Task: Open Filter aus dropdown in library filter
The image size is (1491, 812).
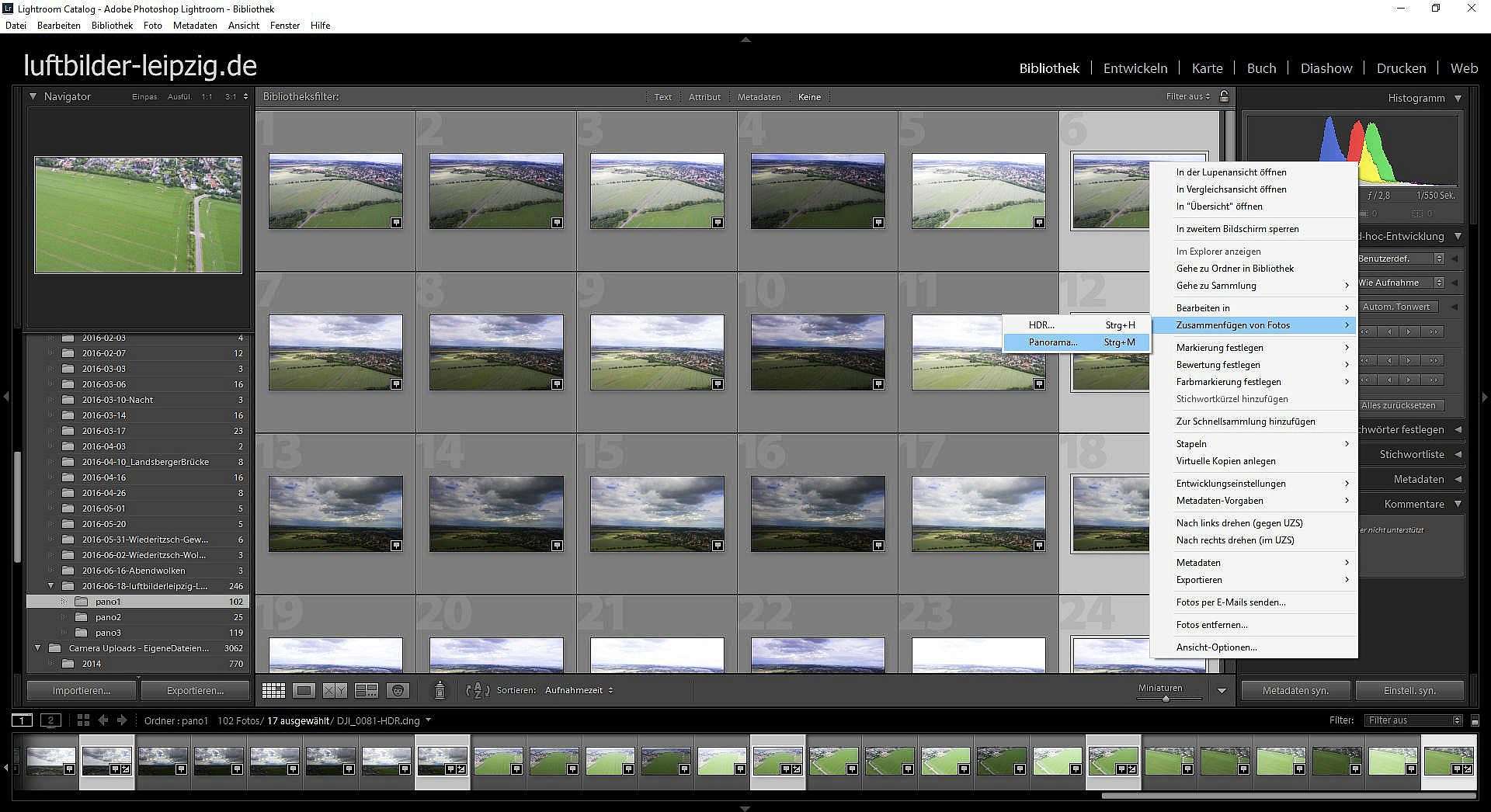Action: [x=1188, y=97]
